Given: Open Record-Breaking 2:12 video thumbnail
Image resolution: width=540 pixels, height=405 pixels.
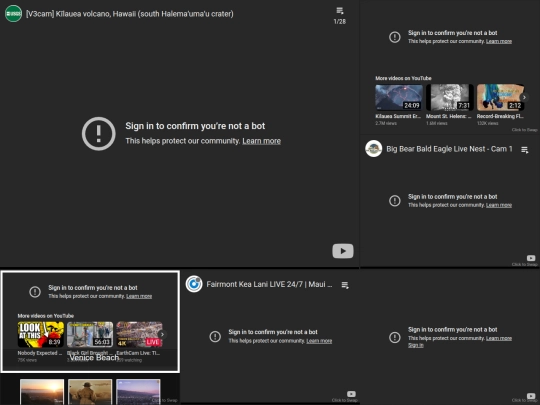Looking at the screenshot, I should (500, 97).
